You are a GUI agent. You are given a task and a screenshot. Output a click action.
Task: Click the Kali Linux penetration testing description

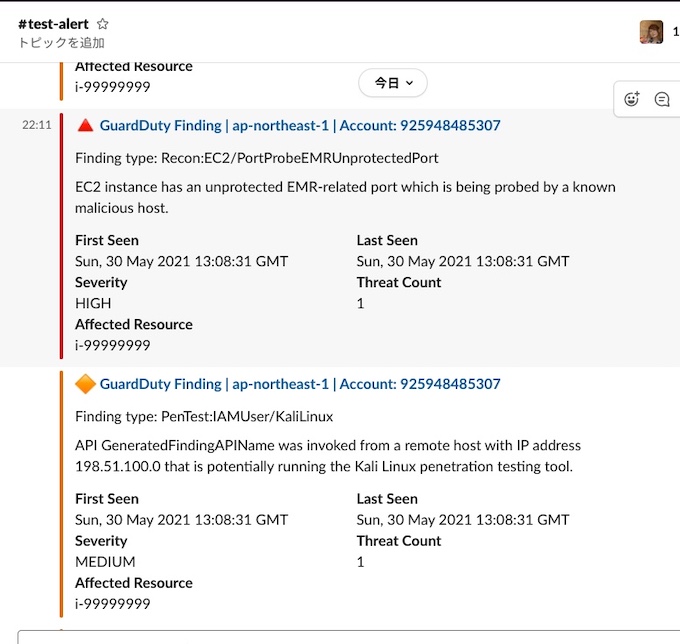328,456
